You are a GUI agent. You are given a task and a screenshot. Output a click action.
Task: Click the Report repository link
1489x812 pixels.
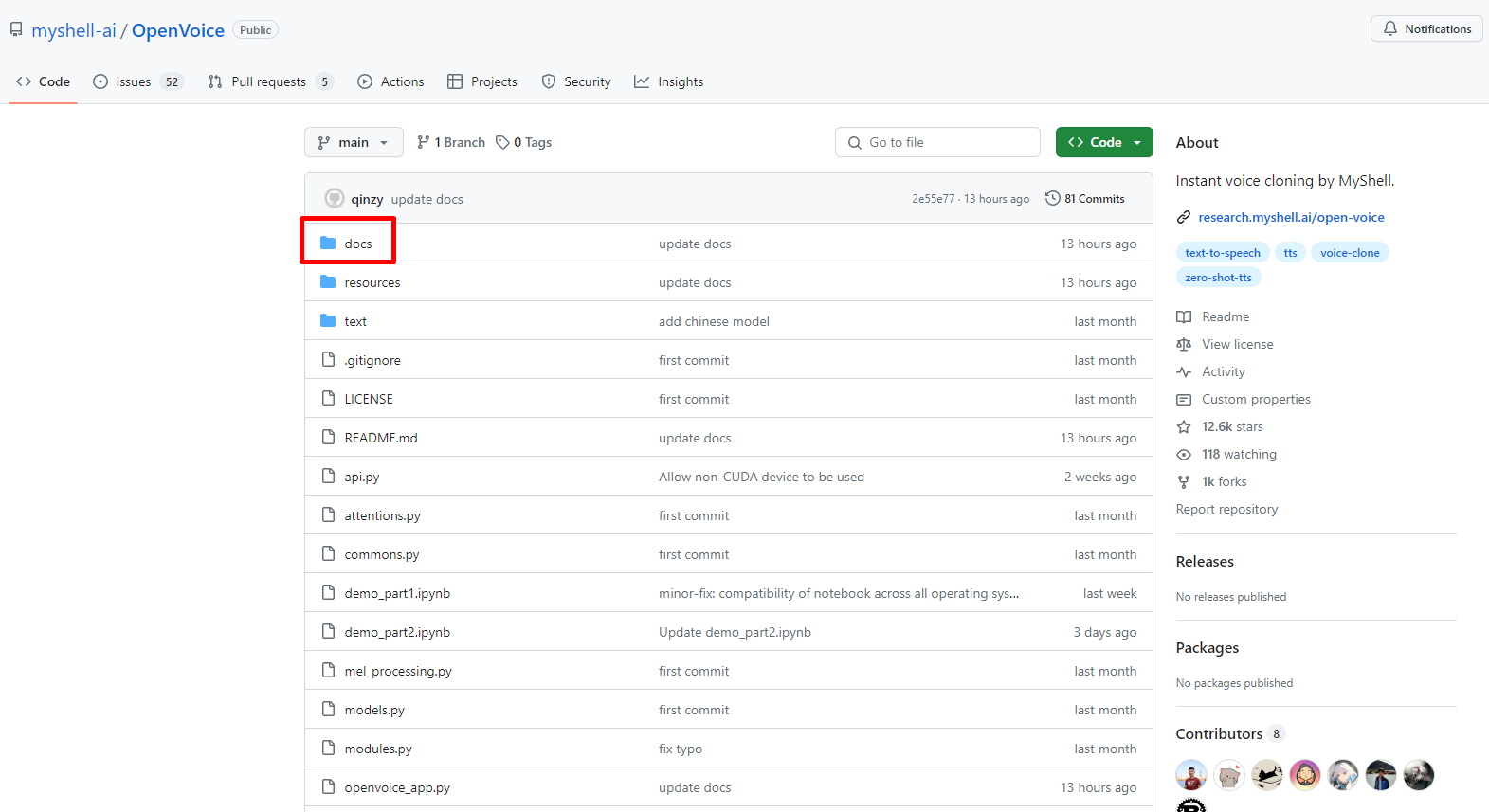(1226, 509)
